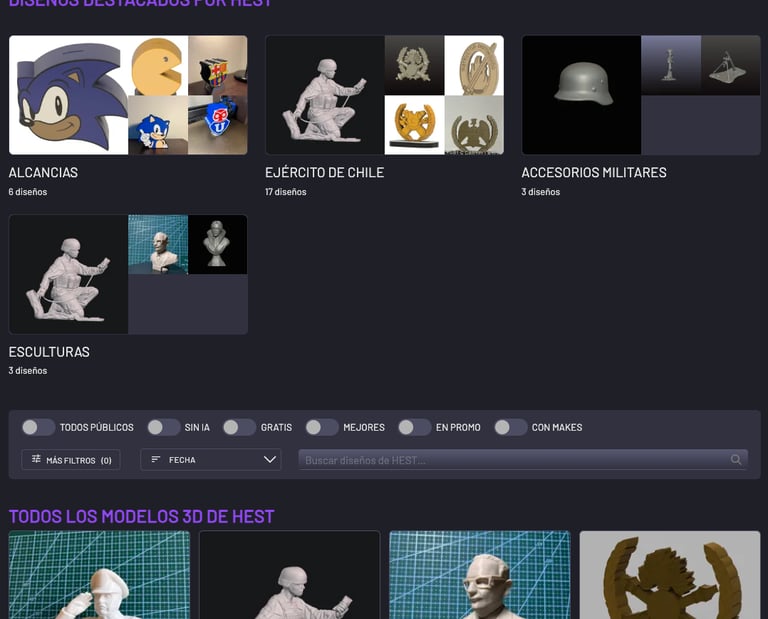768x619 pixels.
Task: Open the EJÉRCITO DE CHILE collection title
Action: coord(324,172)
